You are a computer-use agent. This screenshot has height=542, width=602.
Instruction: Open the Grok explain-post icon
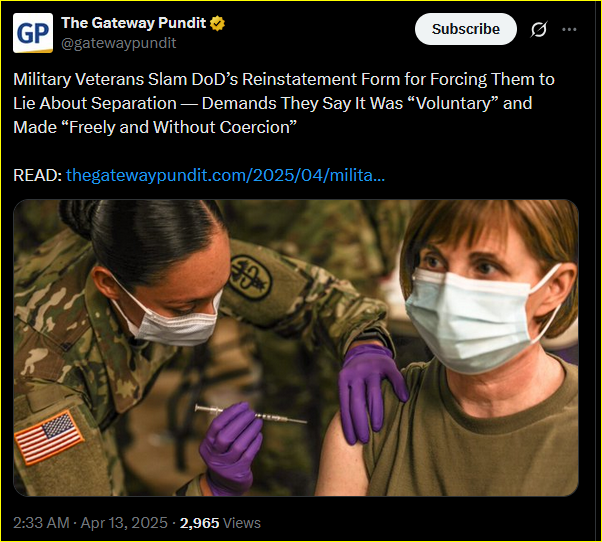[539, 29]
